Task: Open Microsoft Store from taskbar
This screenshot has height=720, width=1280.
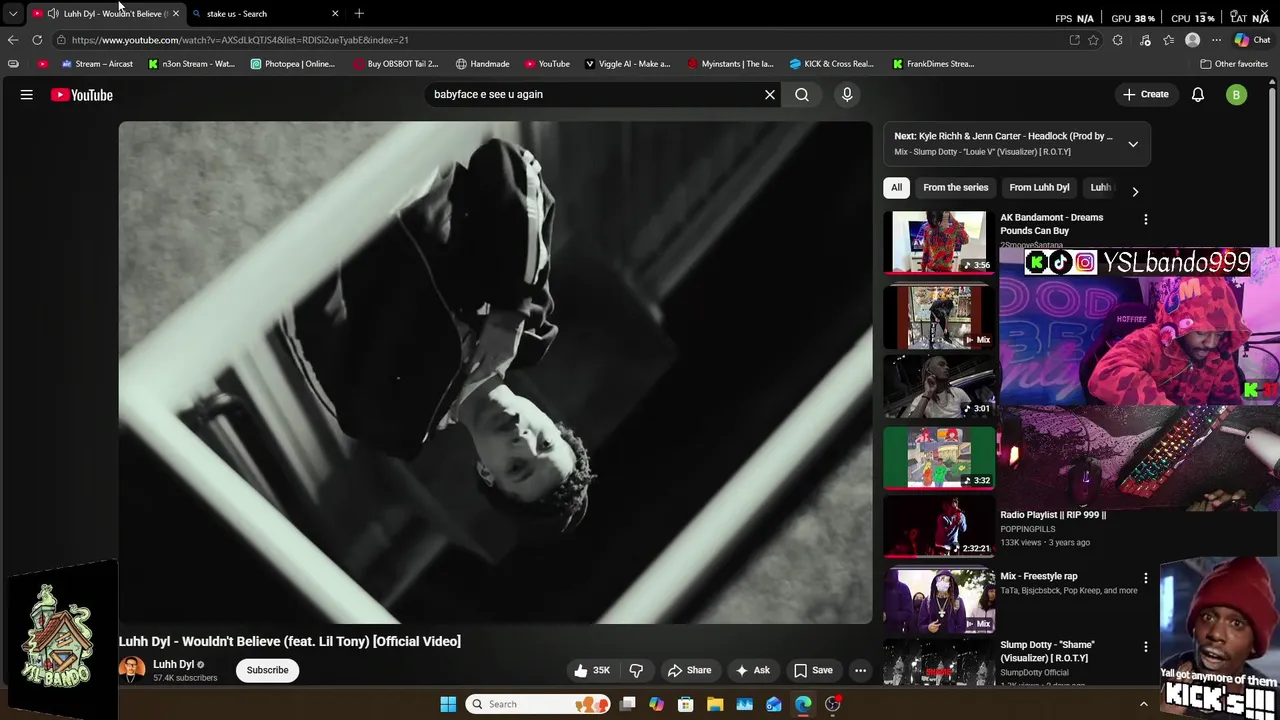Action: click(x=686, y=704)
